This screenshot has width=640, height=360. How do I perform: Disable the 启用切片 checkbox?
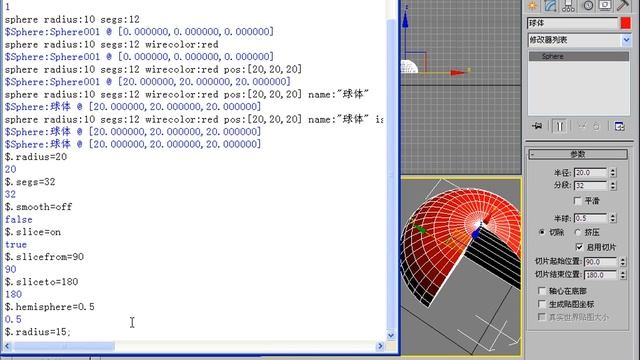(579, 247)
